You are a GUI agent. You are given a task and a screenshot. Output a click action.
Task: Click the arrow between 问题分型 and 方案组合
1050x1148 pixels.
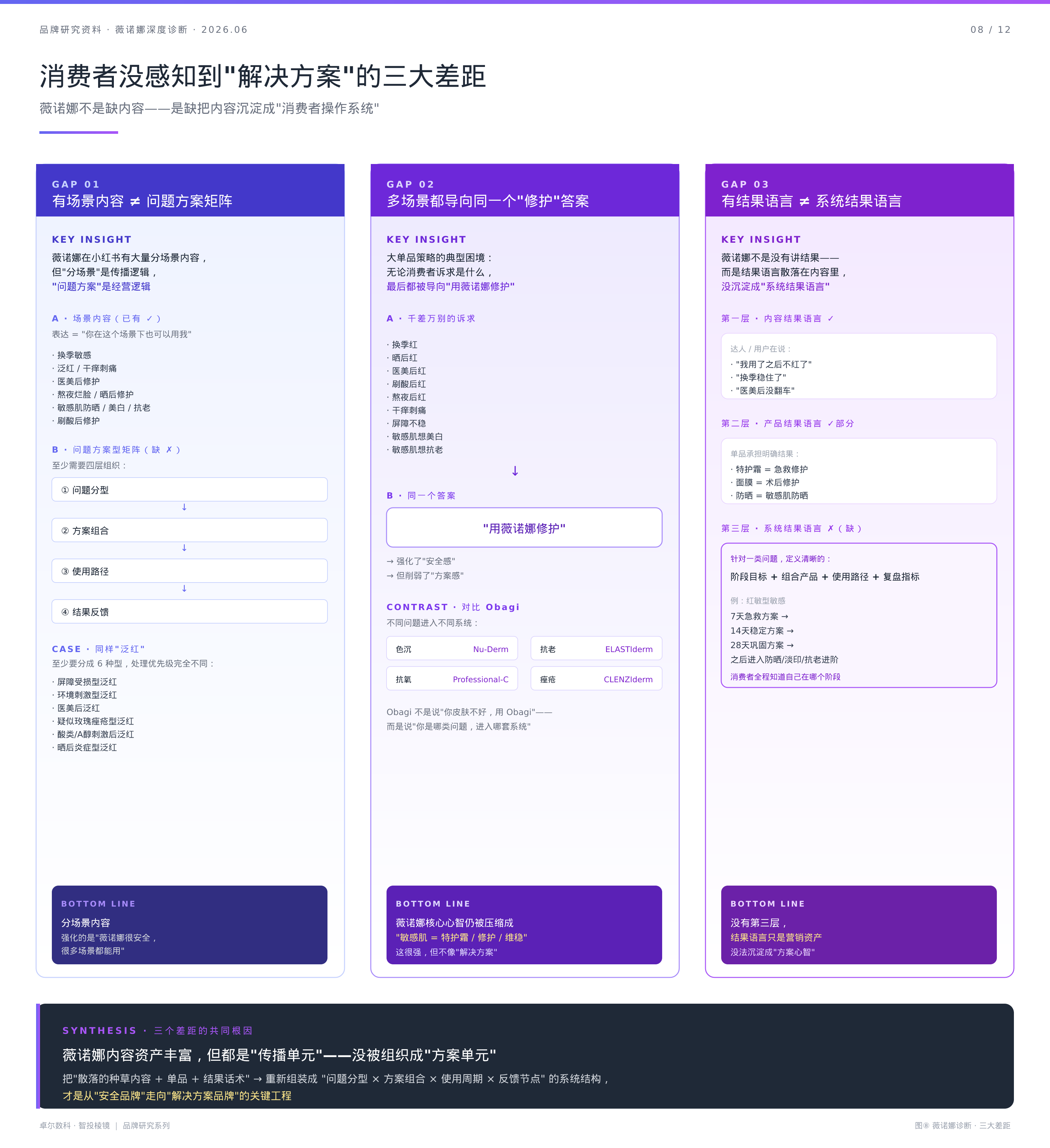pyautogui.click(x=184, y=507)
